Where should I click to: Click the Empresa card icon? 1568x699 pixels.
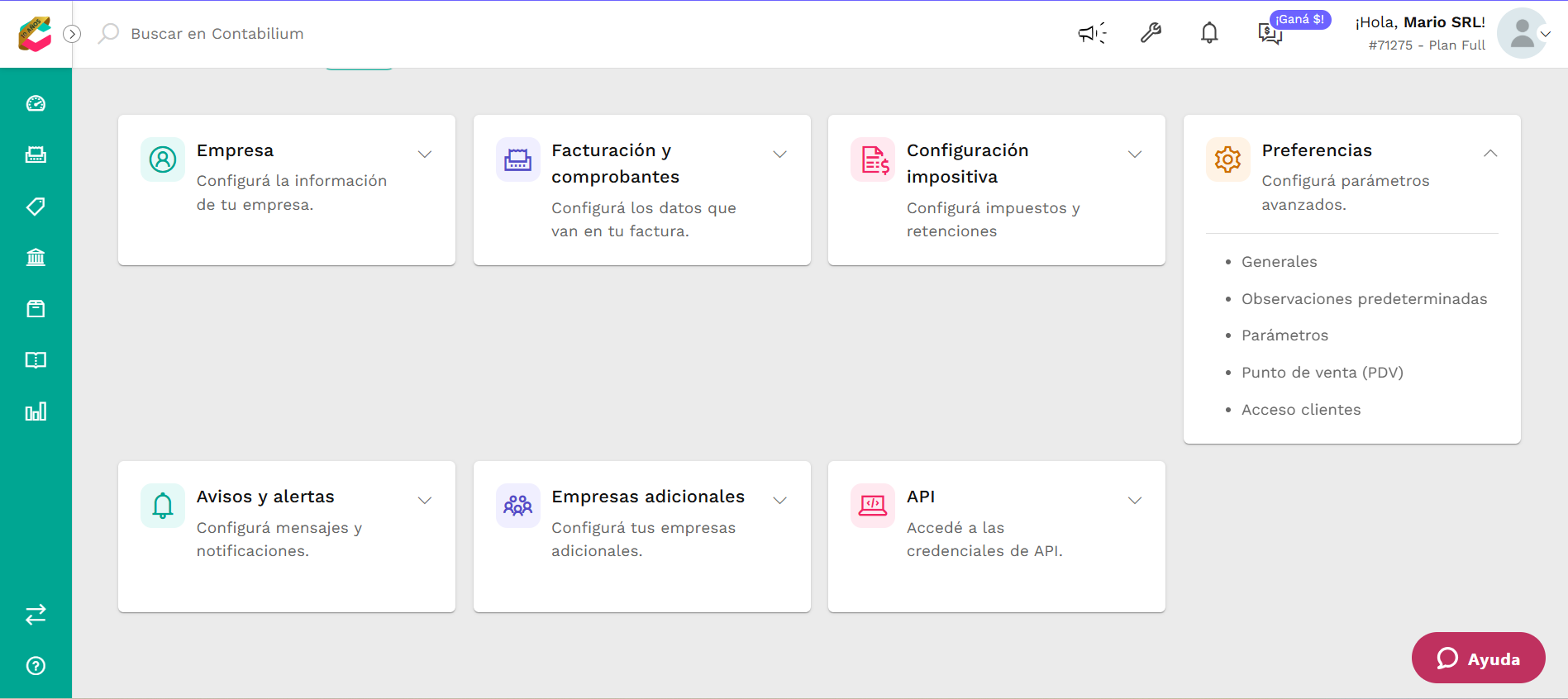point(163,159)
